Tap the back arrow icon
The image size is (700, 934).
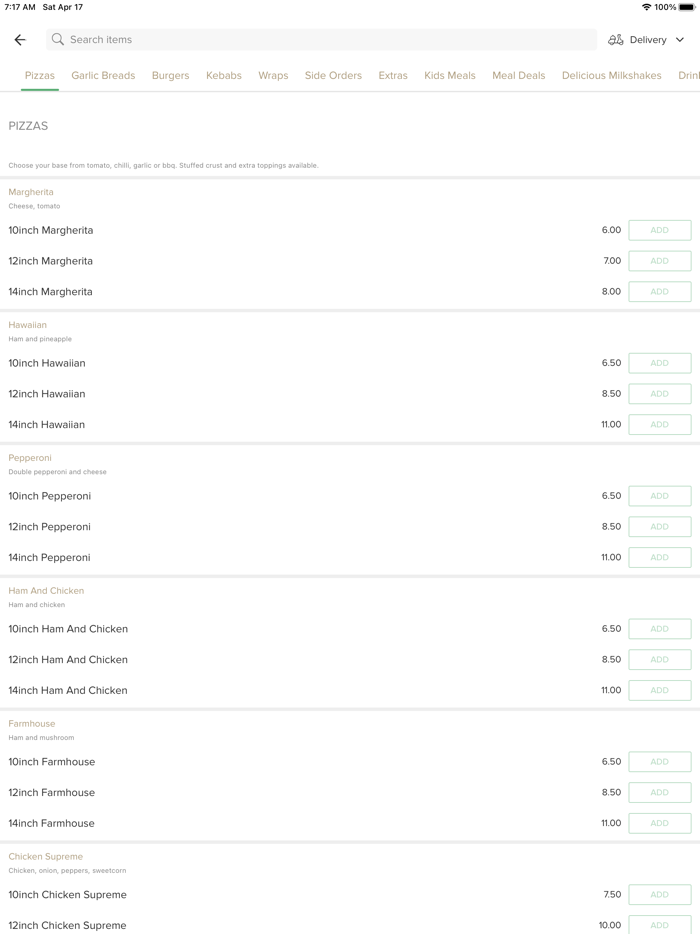tap(20, 40)
